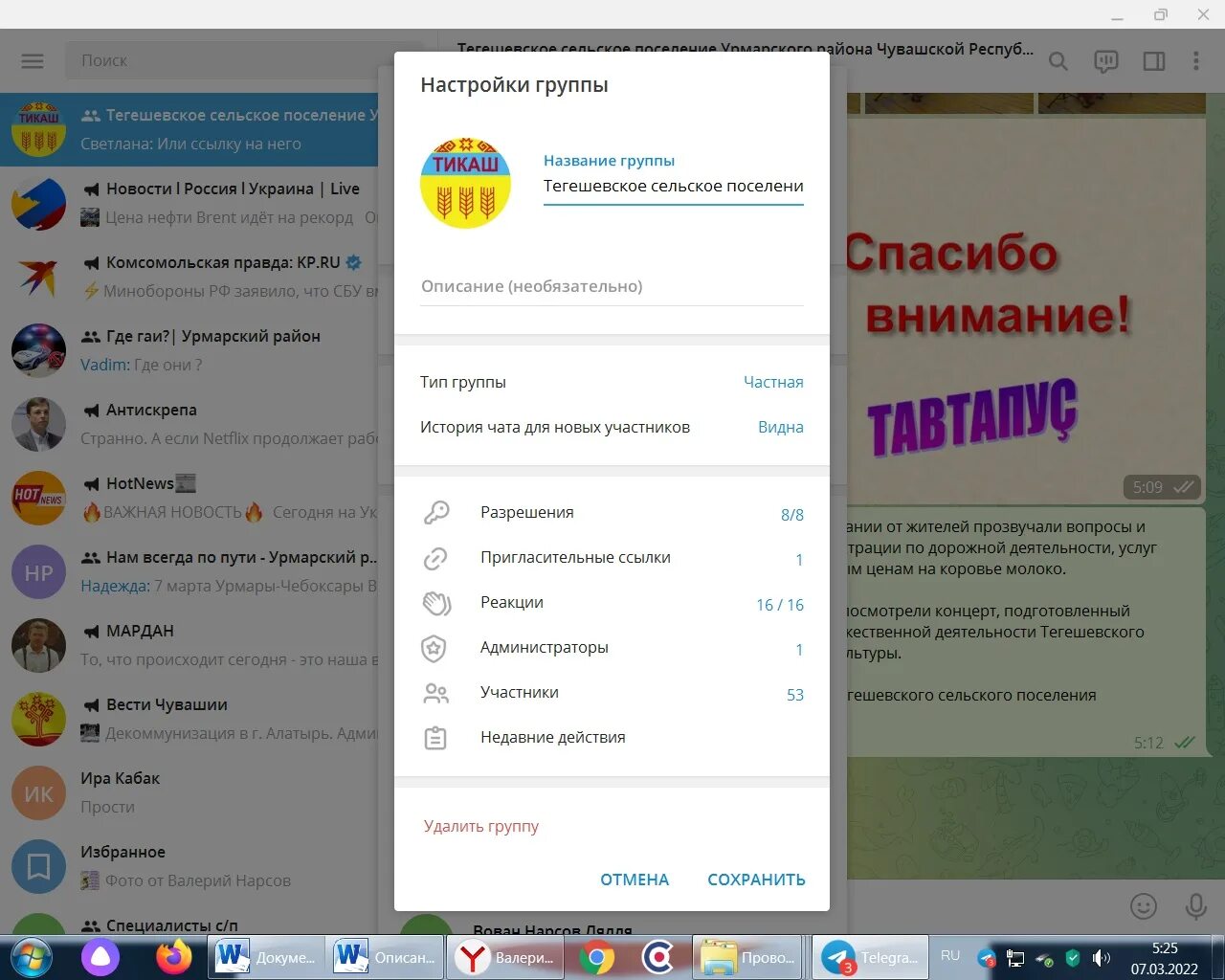Viewport: 1225px width, 980px height.
Task: Open Word document Описан... in taskbar
Action: pos(388,957)
